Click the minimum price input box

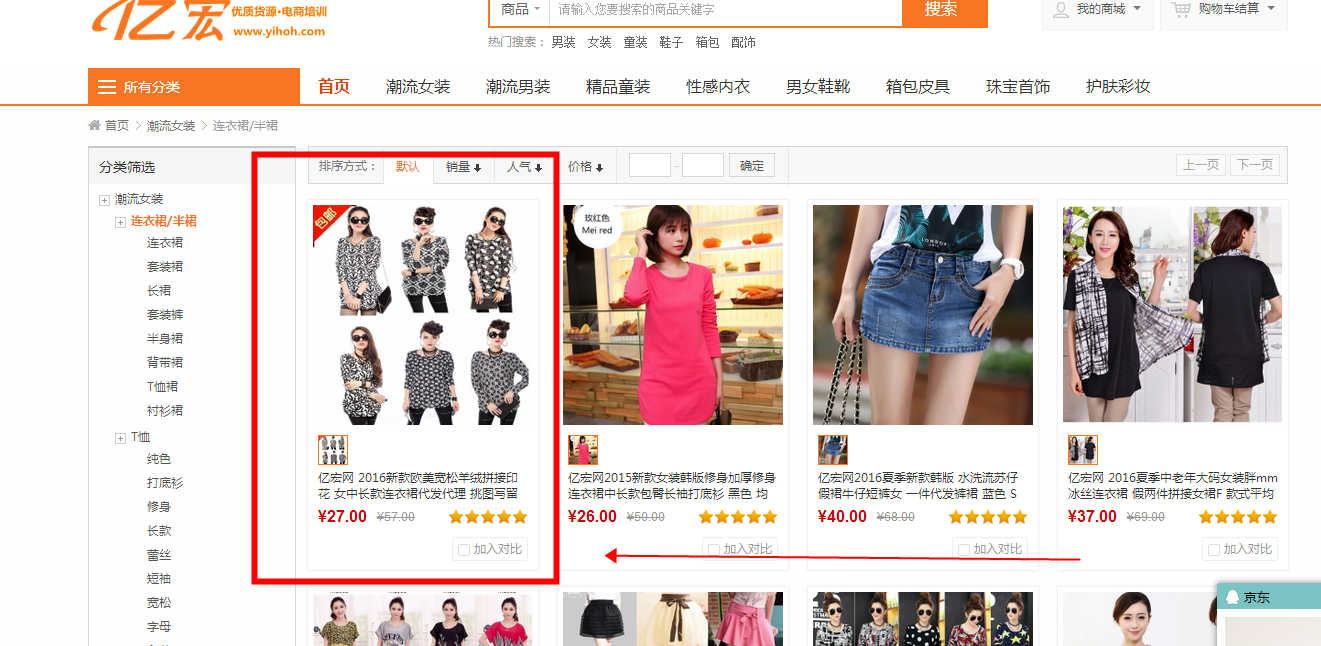click(x=650, y=165)
